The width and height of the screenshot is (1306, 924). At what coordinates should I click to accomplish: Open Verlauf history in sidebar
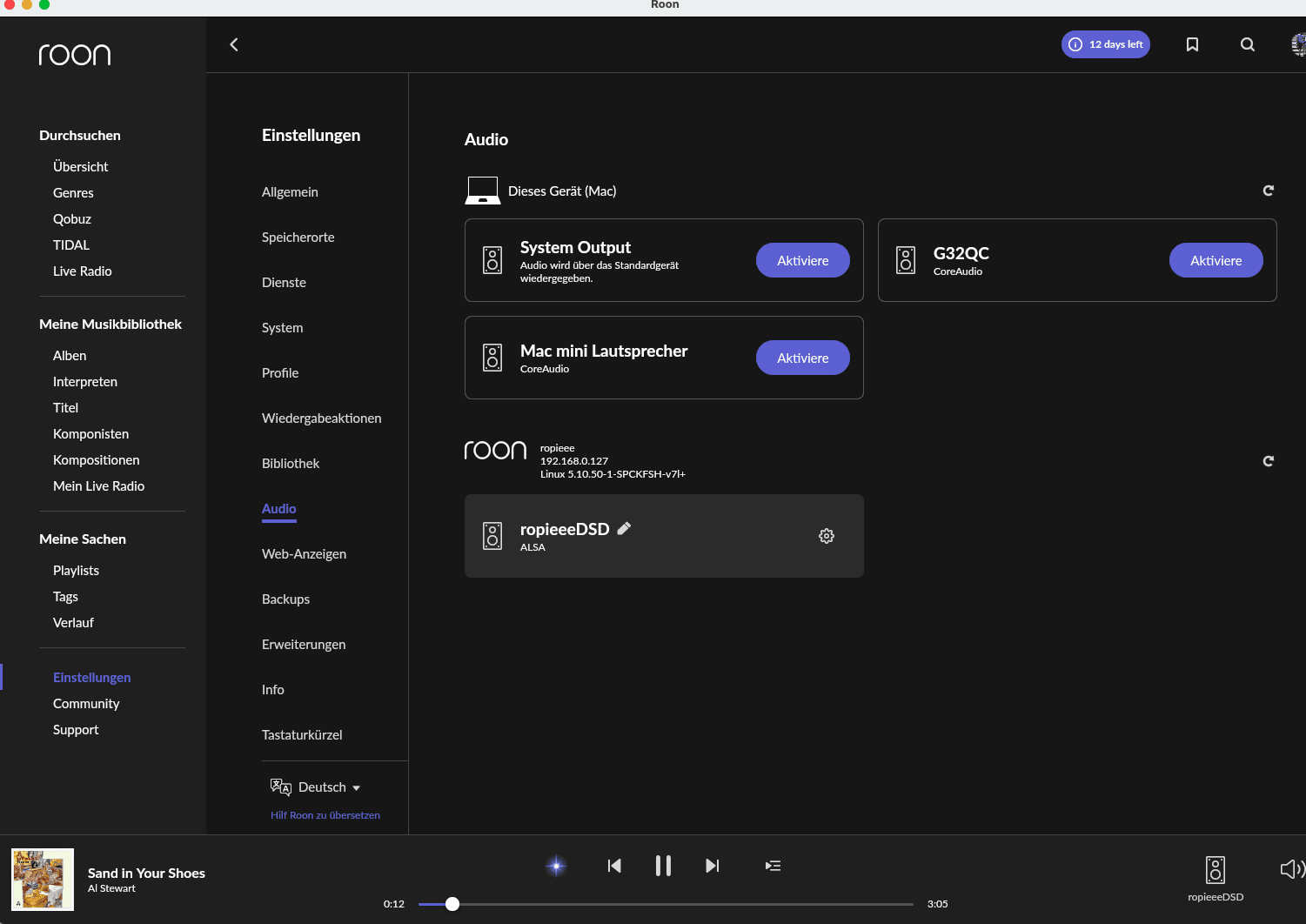73,623
